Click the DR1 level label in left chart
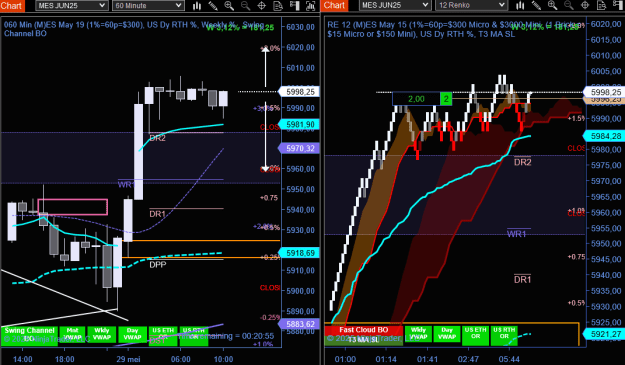 [157, 214]
